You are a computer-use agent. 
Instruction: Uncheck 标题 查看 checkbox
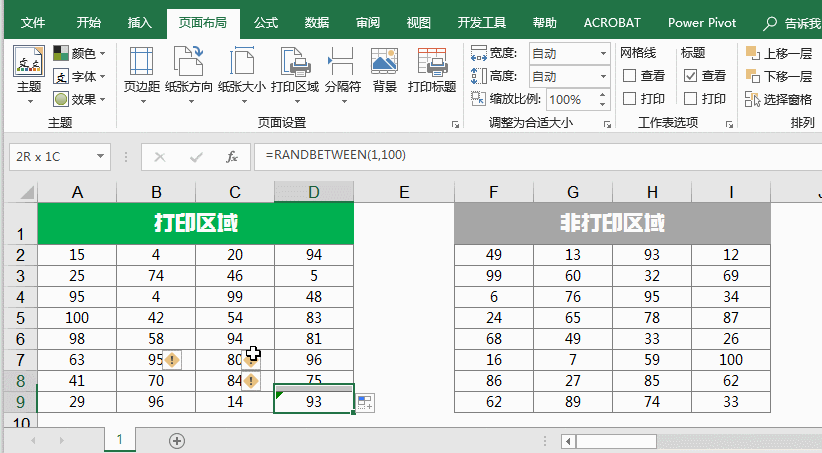(x=690, y=76)
